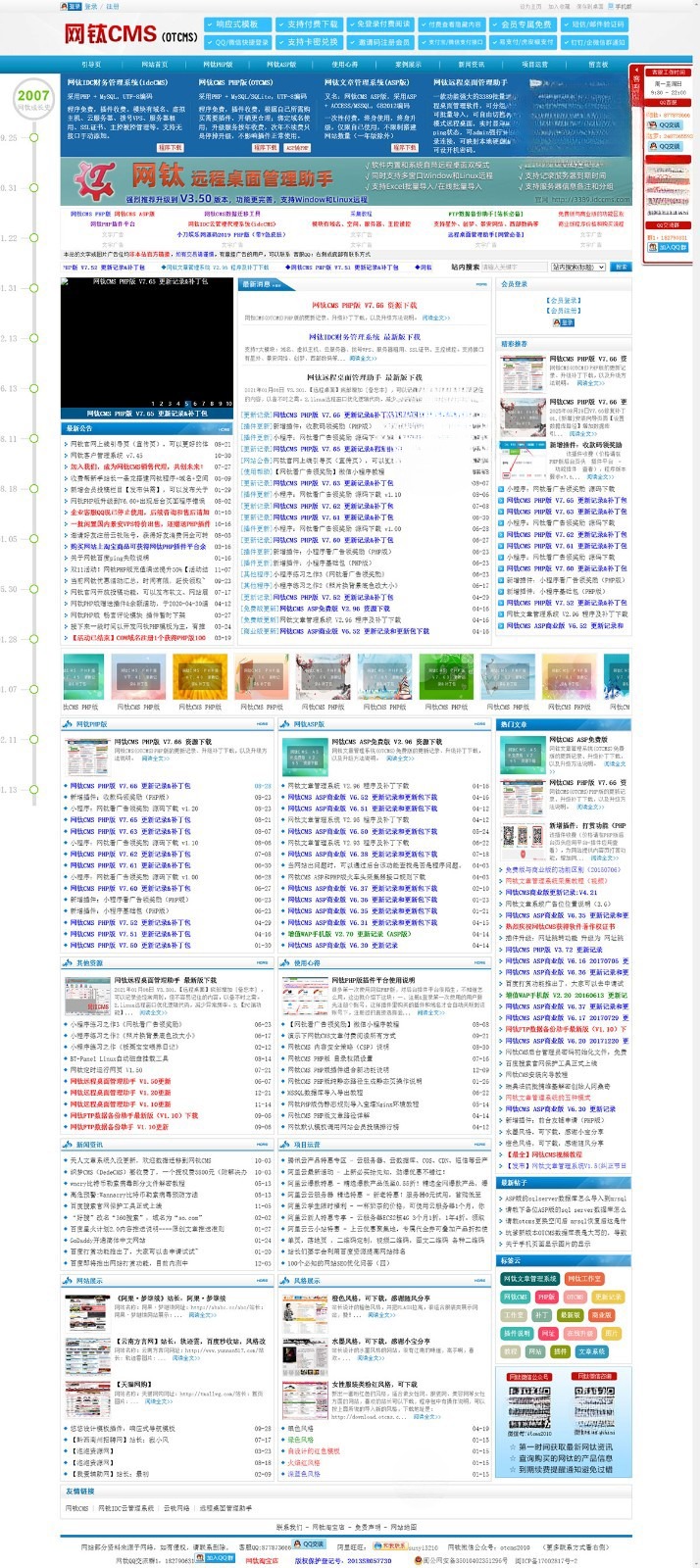This screenshot has width=700, height=1568.
Task: Click MORE on the 网钛ASP版 section header
Action: point(480,724)
